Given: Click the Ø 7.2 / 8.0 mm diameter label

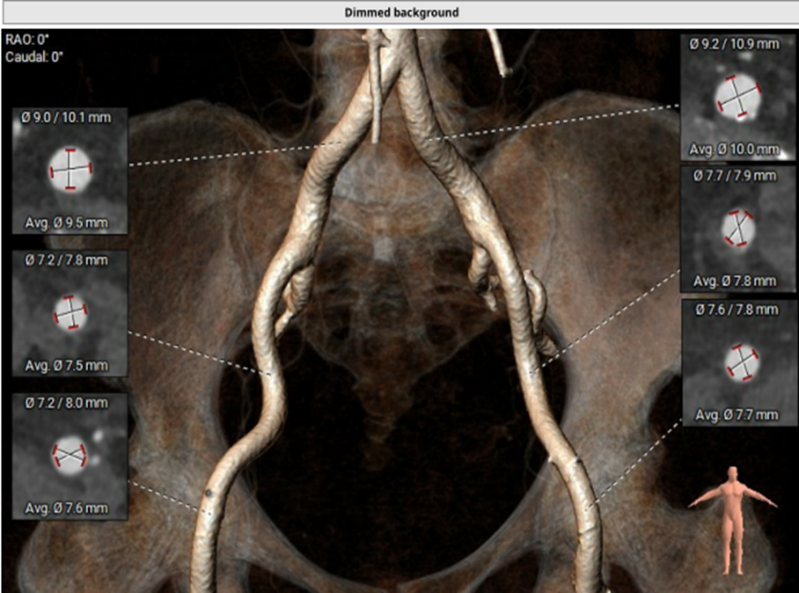Looking at the screenshot, I should click(69, 403).
